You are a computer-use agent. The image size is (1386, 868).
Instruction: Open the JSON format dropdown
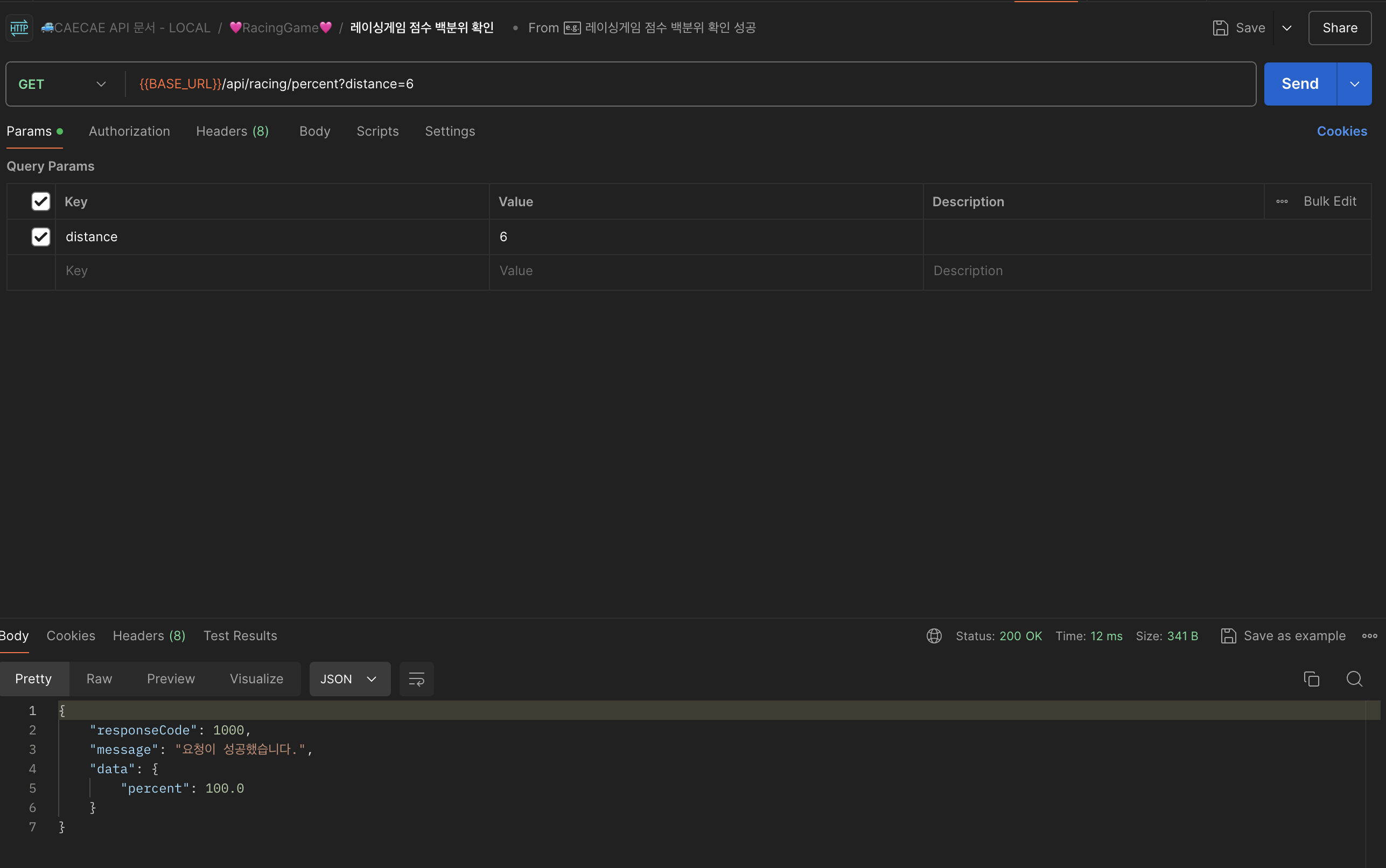click(349, 678)
